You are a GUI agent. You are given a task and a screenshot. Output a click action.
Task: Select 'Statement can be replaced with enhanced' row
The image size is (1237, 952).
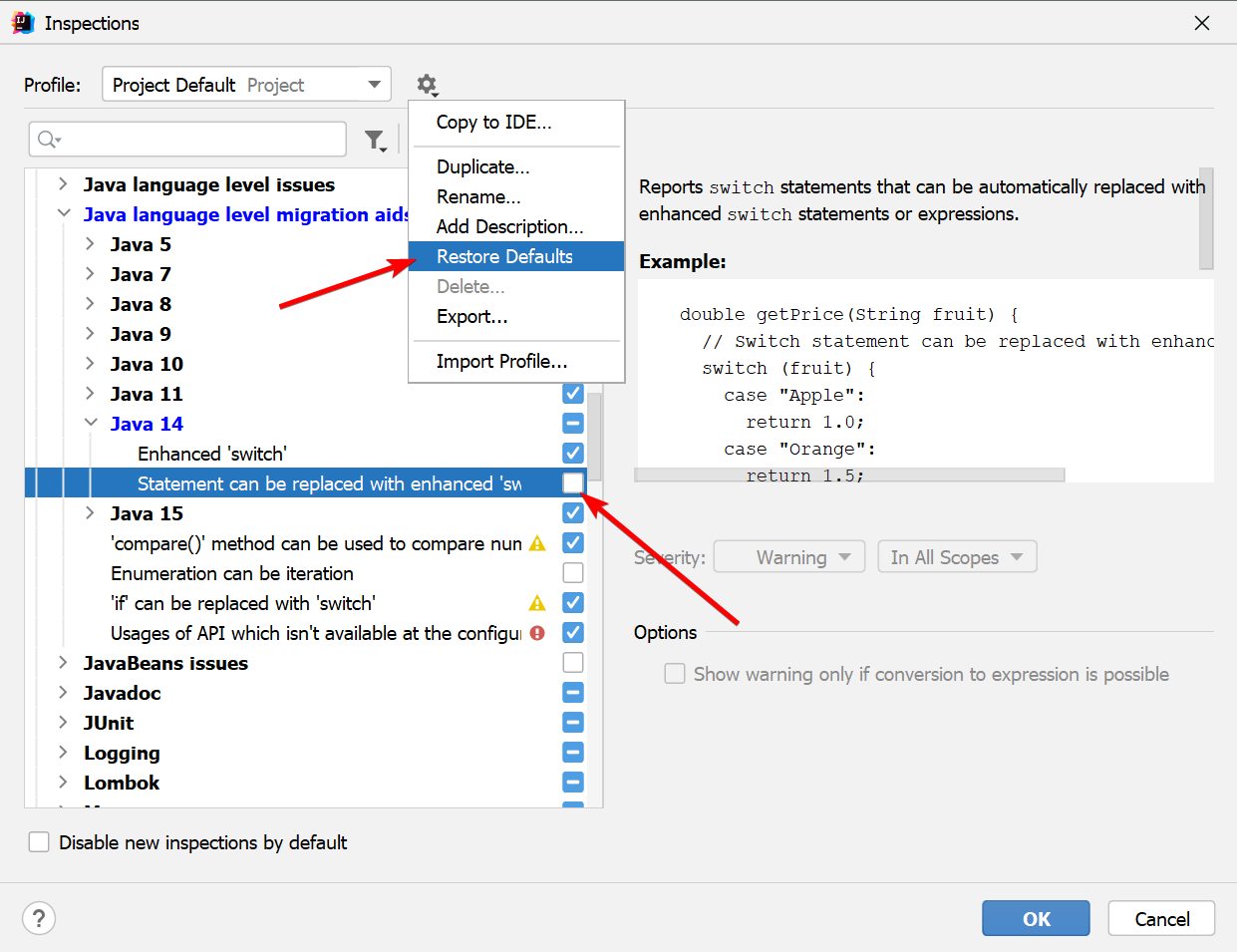tap(306, 483)
